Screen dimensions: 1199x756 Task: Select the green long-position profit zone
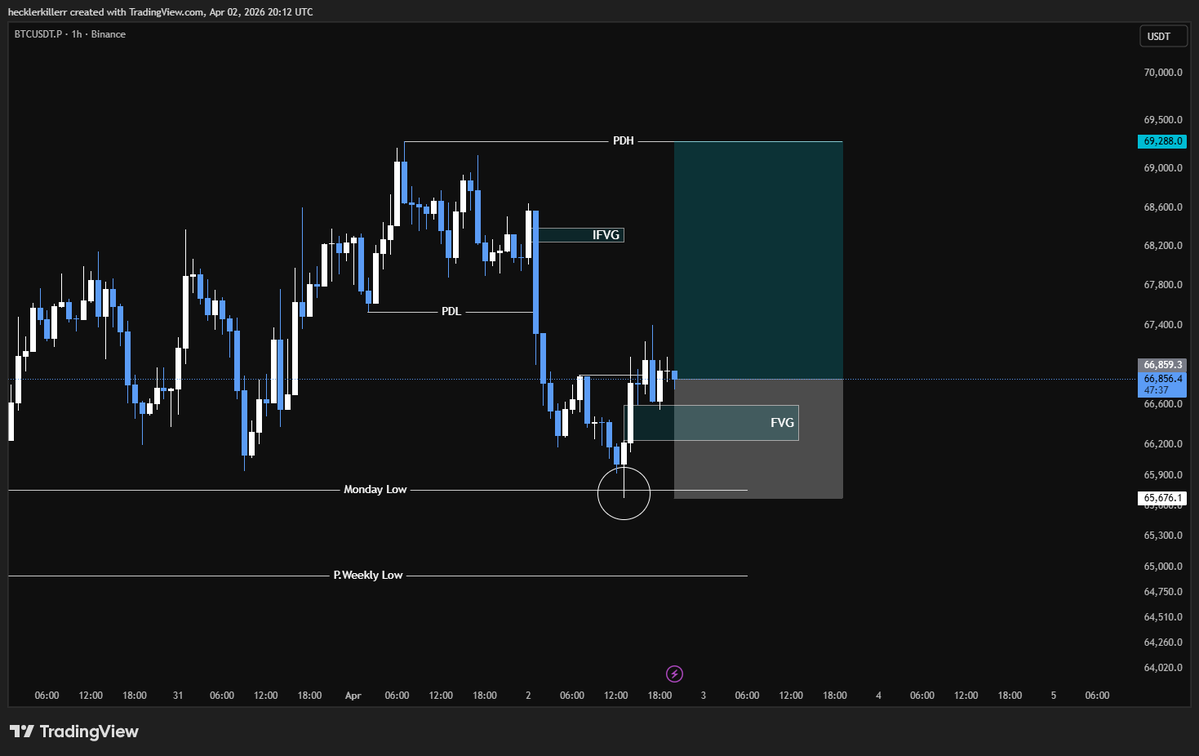[758, 260]
